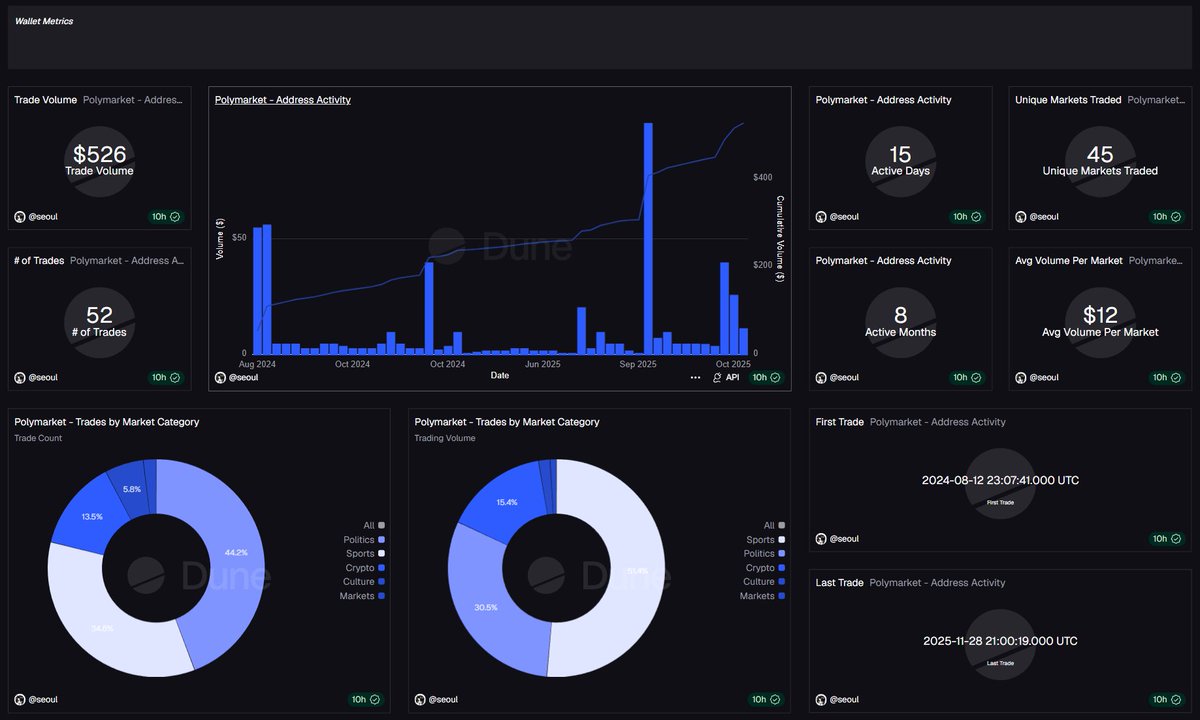Open the @seoul link in the Last Trade card

[844, 699]
